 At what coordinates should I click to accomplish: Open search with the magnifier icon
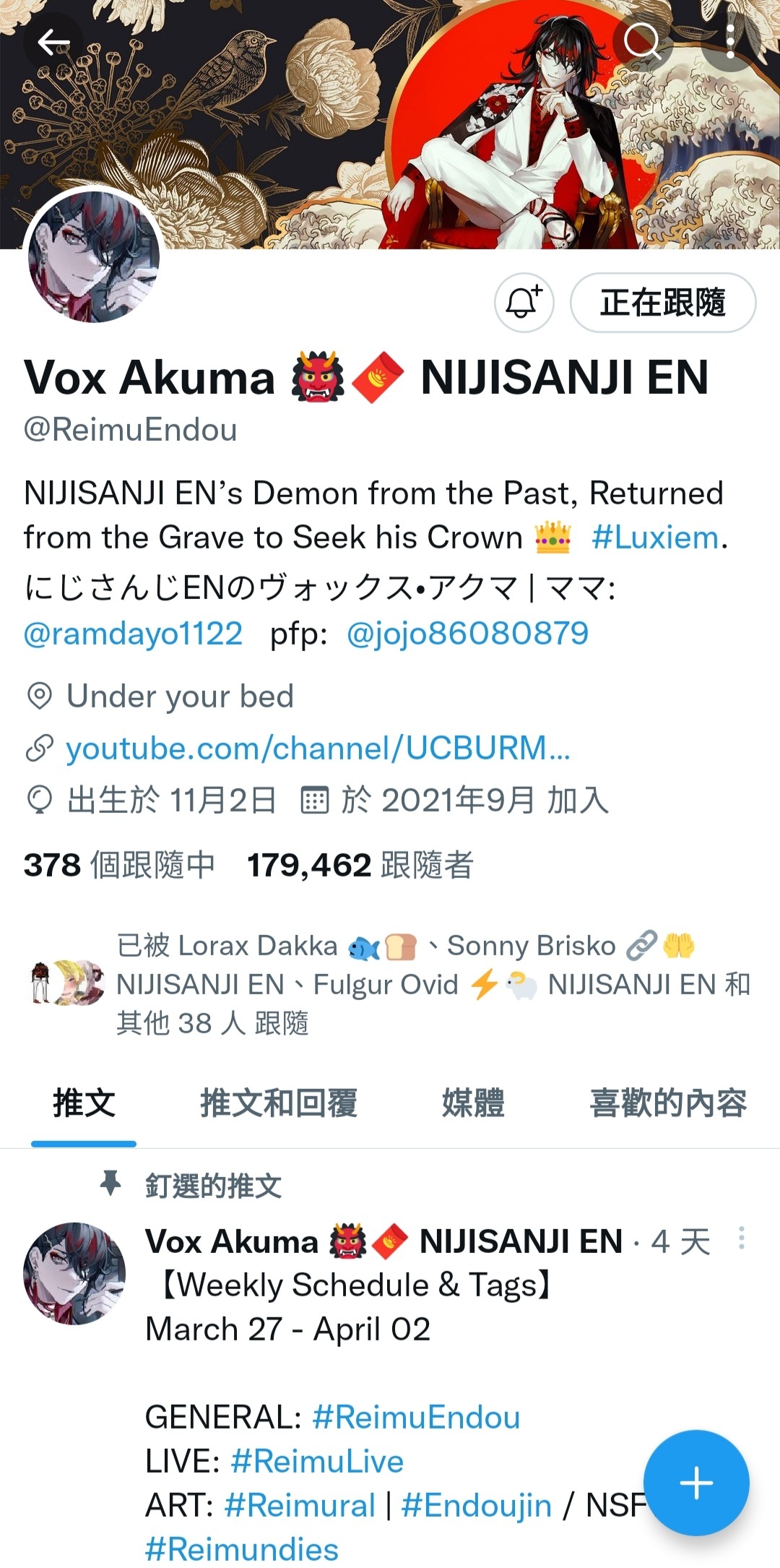tap(642, 41)
